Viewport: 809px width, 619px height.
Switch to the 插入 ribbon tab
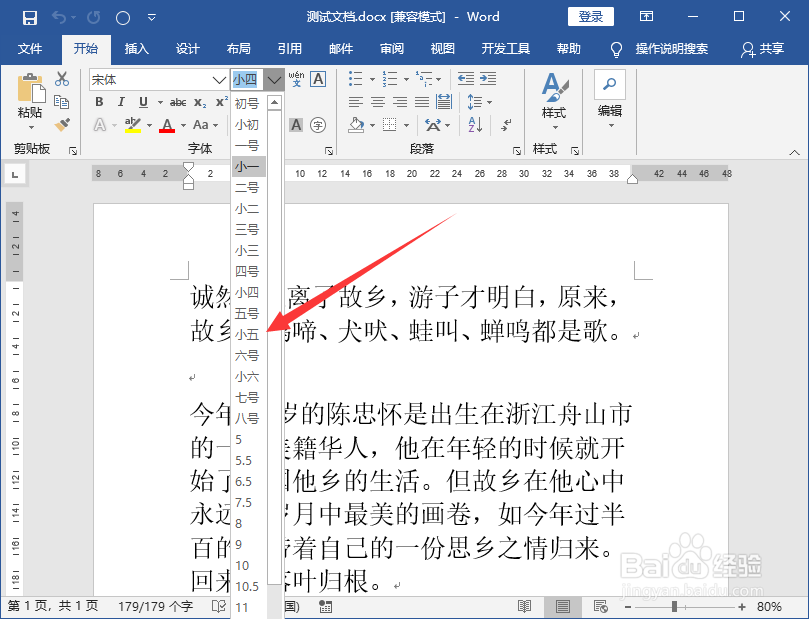click(x=136, y=47)
